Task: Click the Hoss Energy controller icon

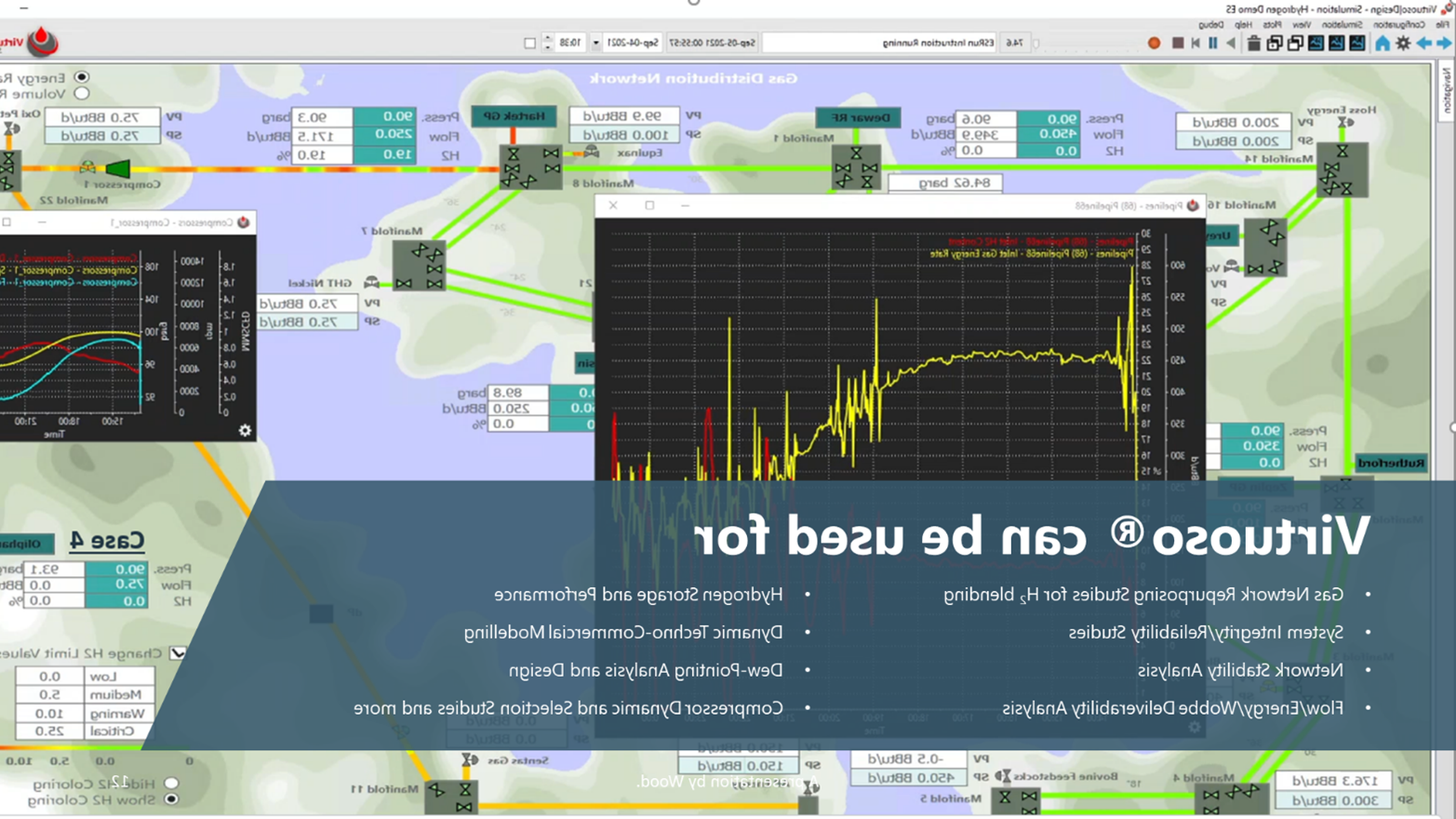Action: point(1345,122)
